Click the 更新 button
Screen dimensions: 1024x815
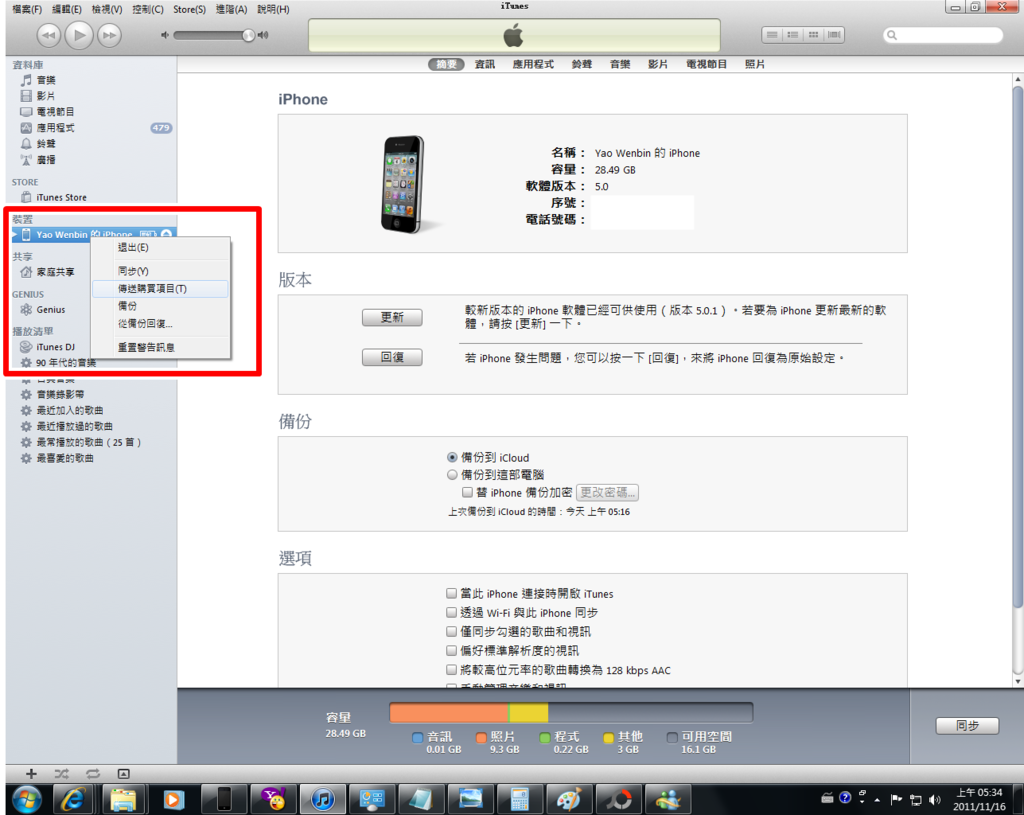(x=392, y=317)
